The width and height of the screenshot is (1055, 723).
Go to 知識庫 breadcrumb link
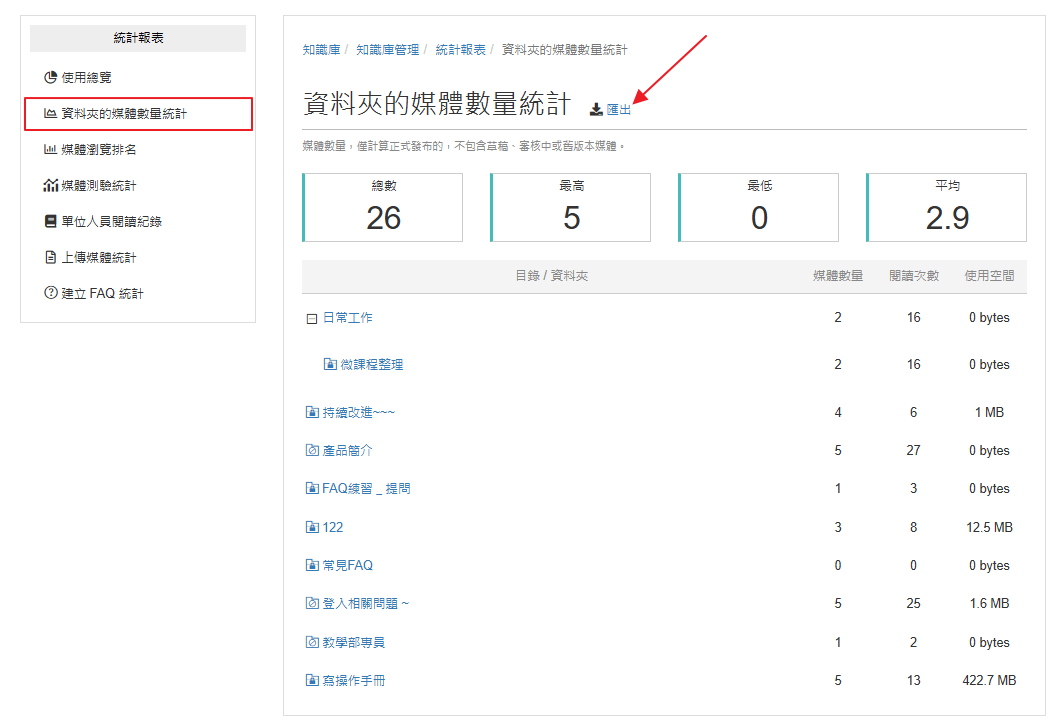(x=321, y=50)
